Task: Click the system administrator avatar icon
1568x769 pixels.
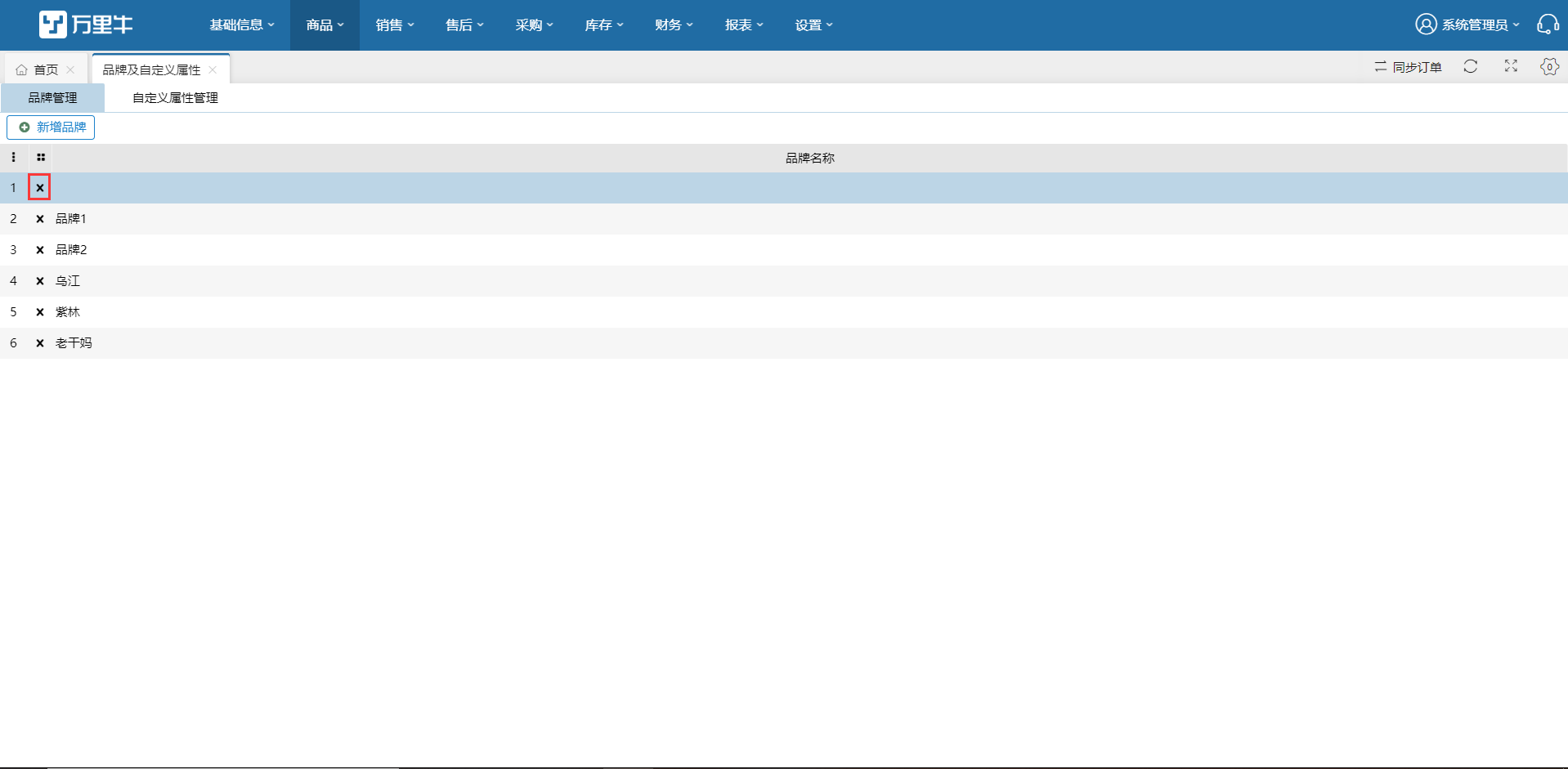Action: click(1426, 25)
